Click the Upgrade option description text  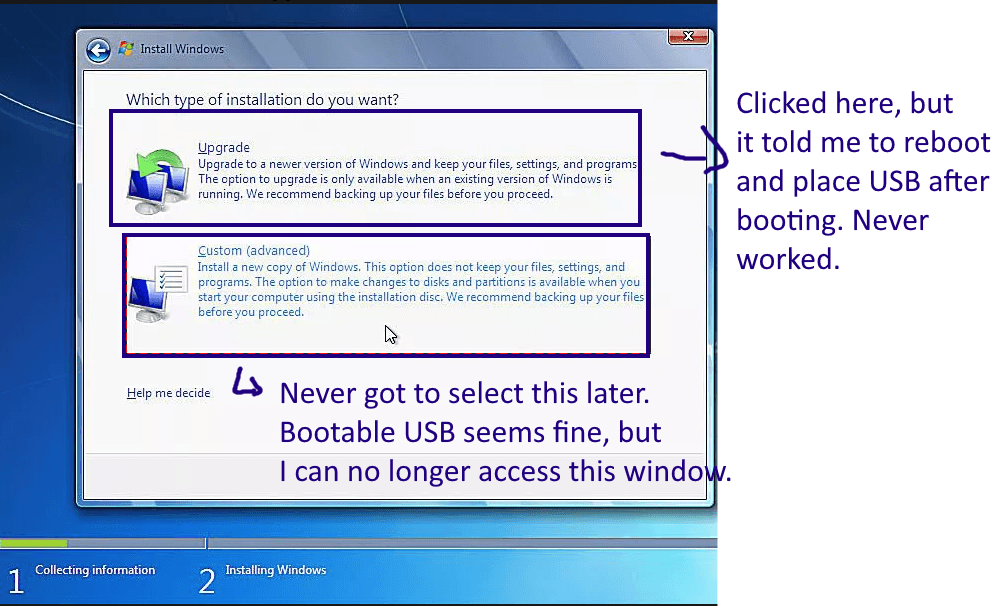(x=417, y=179)
